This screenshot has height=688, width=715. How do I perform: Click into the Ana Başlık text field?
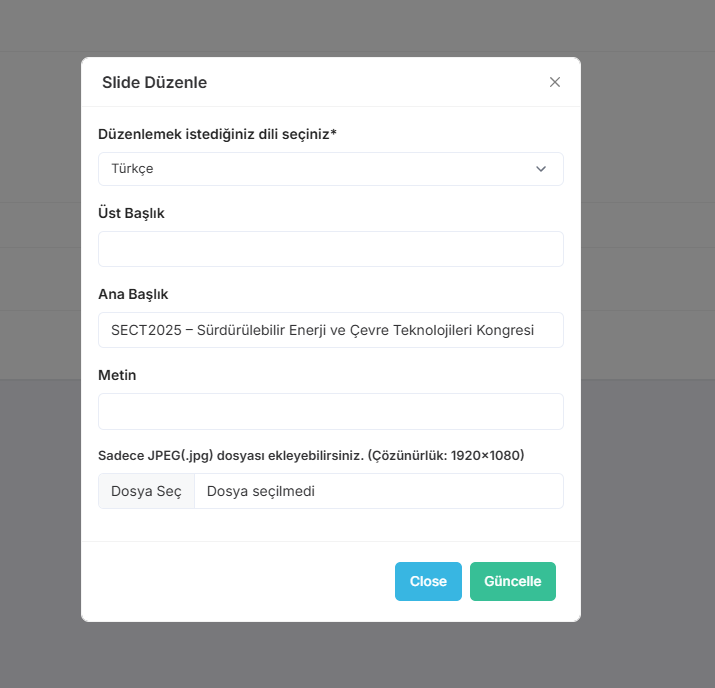click(x=330, y=330)
